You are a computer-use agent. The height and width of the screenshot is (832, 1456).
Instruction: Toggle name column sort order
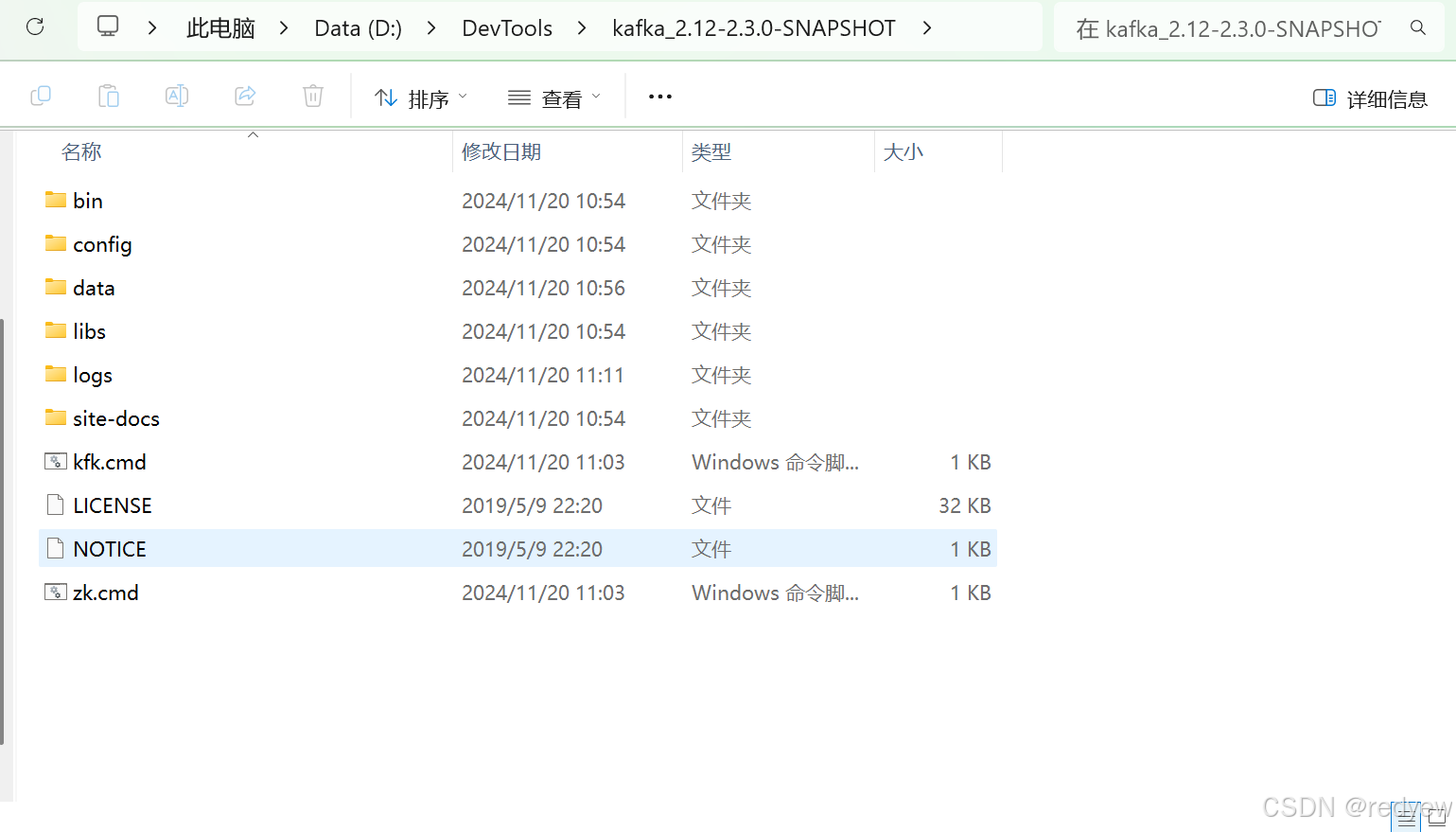(81, 151)
